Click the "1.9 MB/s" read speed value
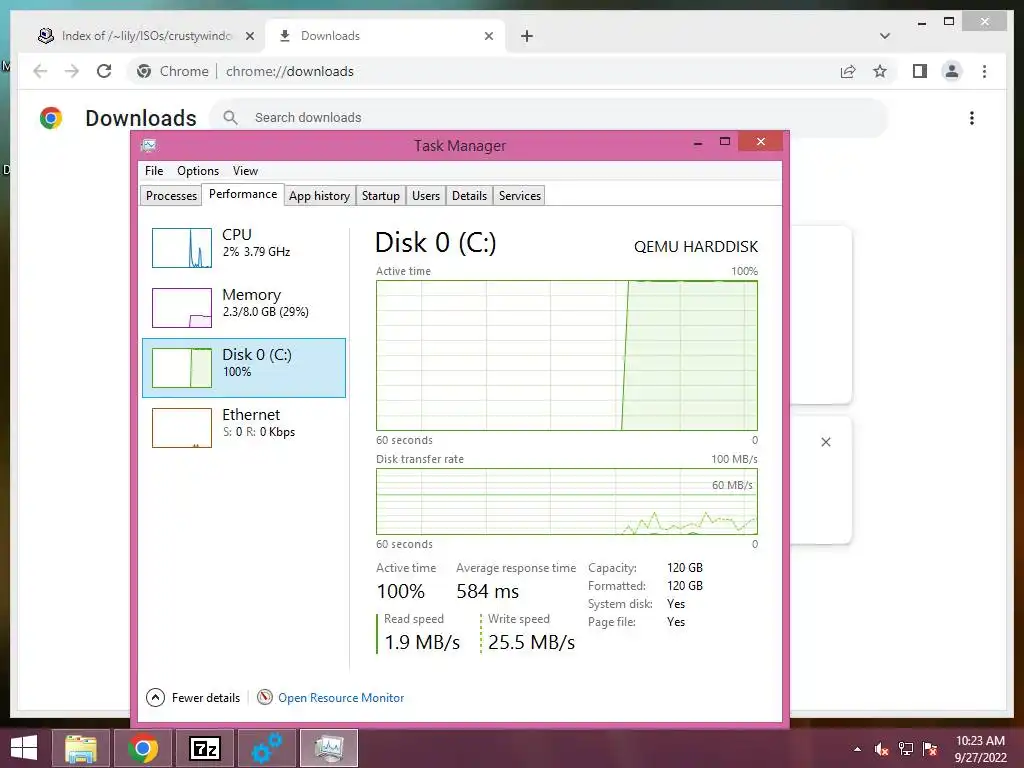The width and height of the screenshot is (1024, 768). coord(422,642)
